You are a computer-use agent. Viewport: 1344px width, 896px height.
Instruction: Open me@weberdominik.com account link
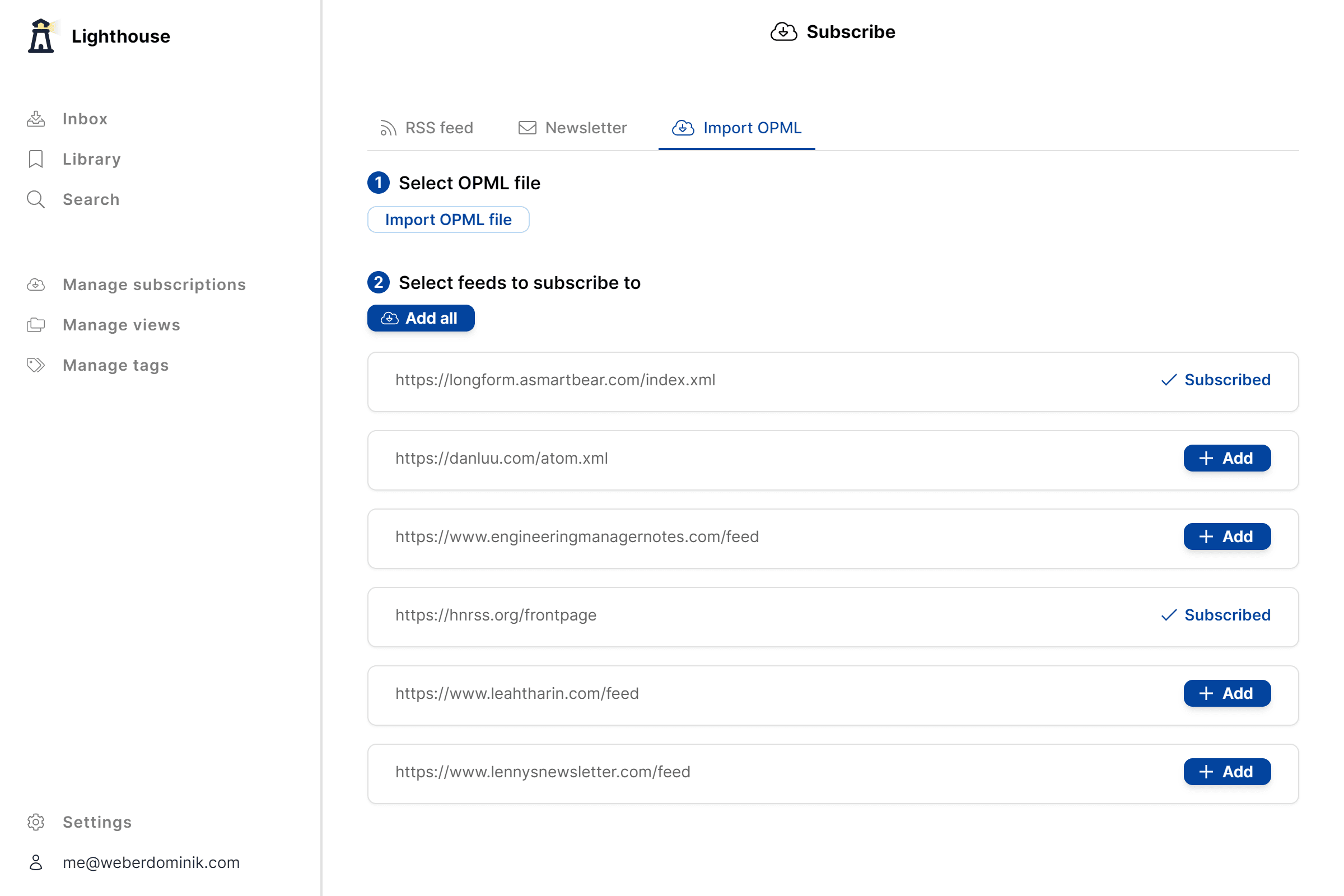point(151,862)
